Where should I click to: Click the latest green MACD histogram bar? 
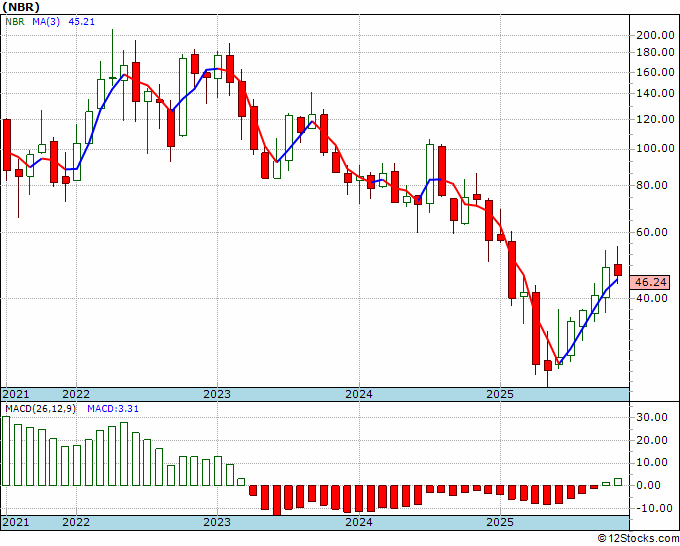[618, 482]
